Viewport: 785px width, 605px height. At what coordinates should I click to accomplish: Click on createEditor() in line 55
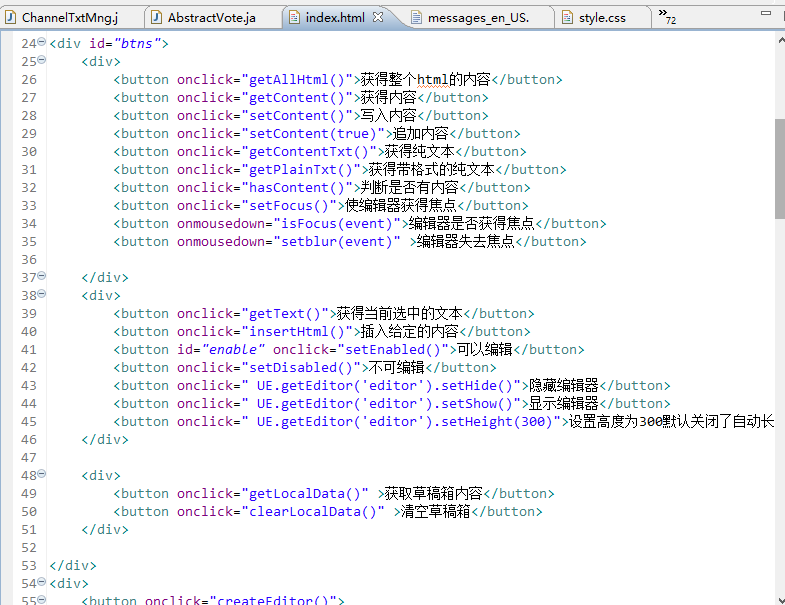point(273,600)
